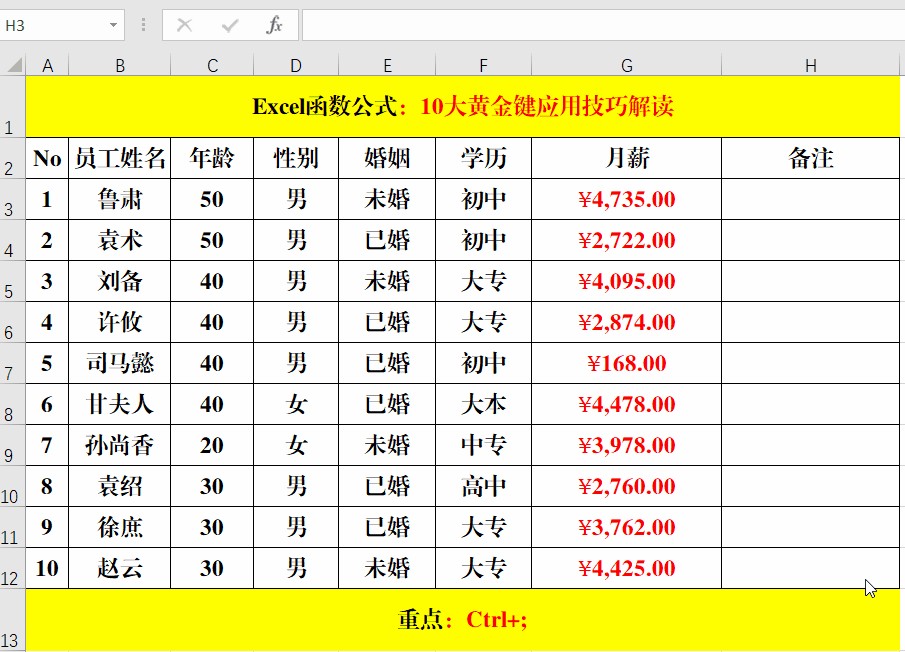
Task: Select the cell containing 司马懿
Action: [119, 363]
